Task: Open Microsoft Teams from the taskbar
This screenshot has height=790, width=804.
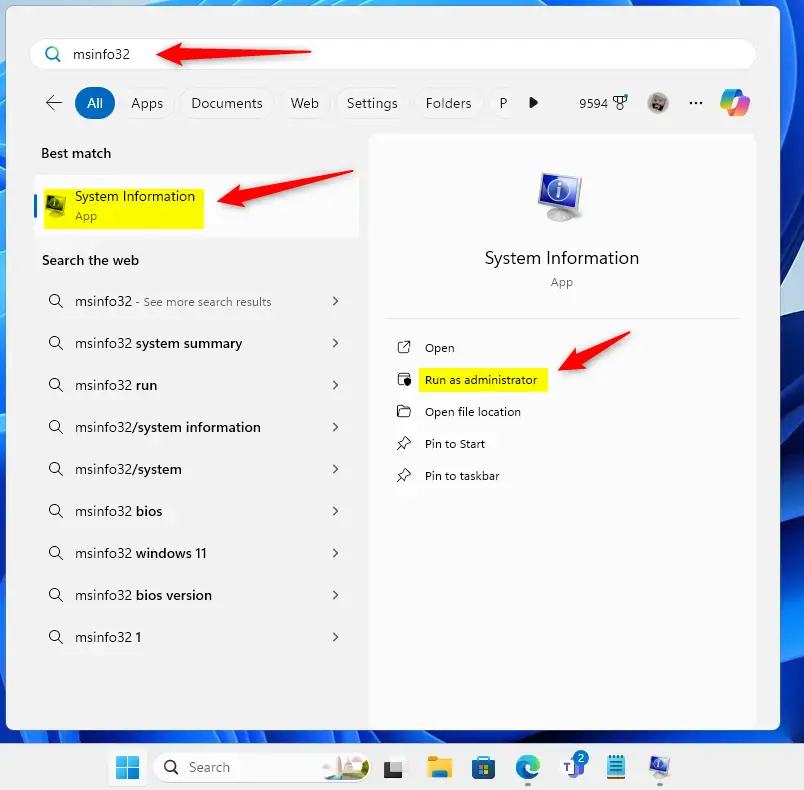Action: coord(573,765)
